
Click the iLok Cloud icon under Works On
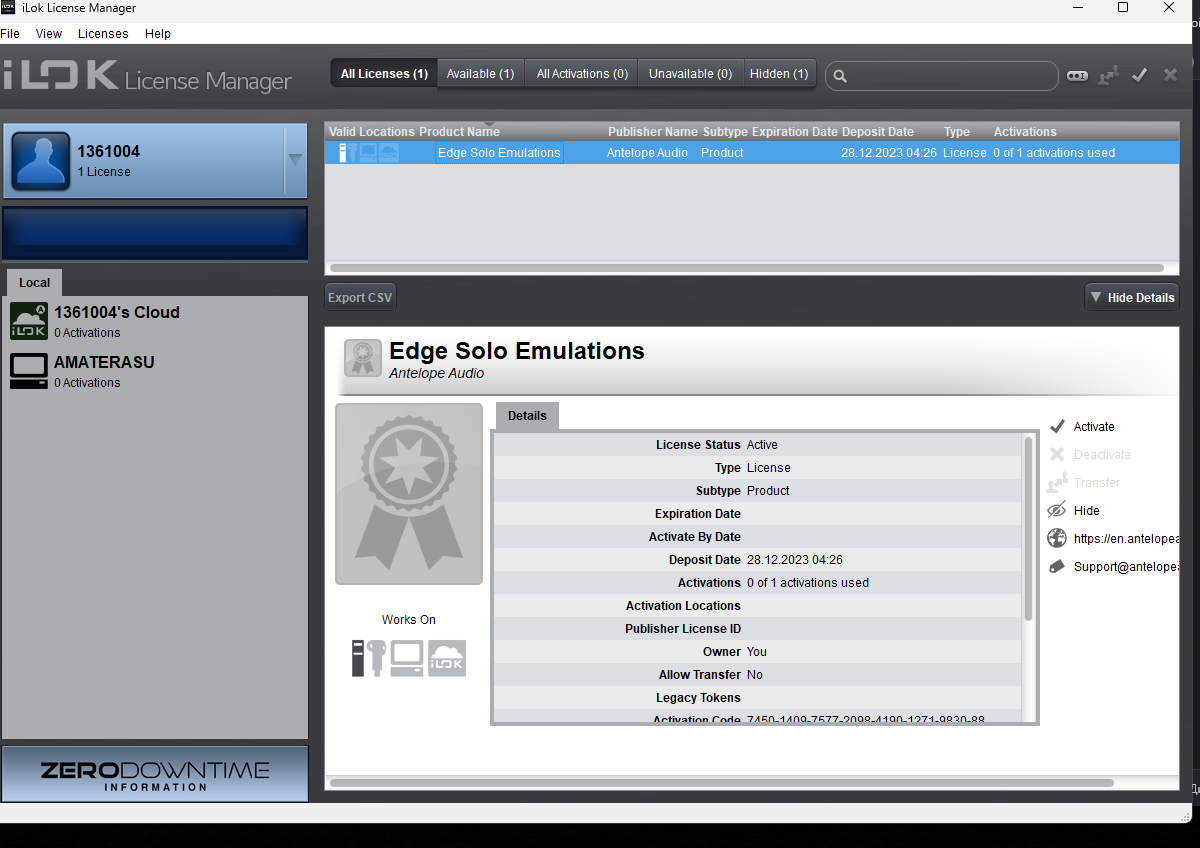(x=447, y=658)
